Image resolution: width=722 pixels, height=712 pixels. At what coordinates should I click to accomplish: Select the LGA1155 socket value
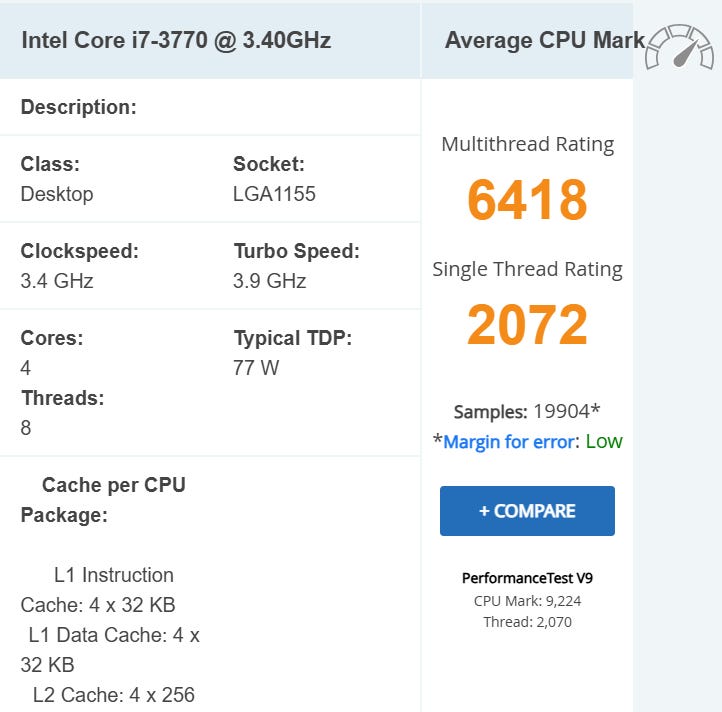point(274,194)
